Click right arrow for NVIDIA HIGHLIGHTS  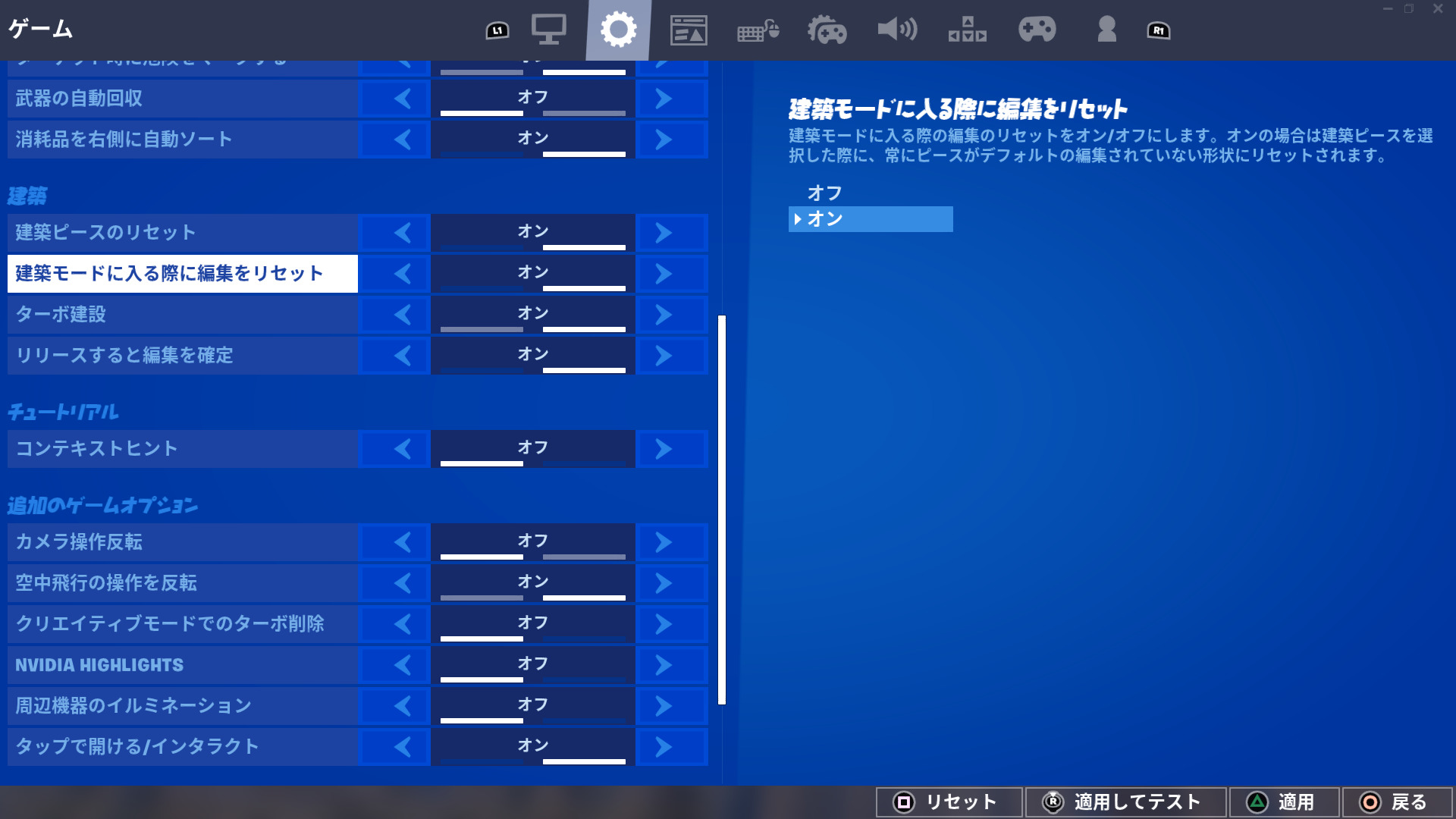(x=671, y=665)
